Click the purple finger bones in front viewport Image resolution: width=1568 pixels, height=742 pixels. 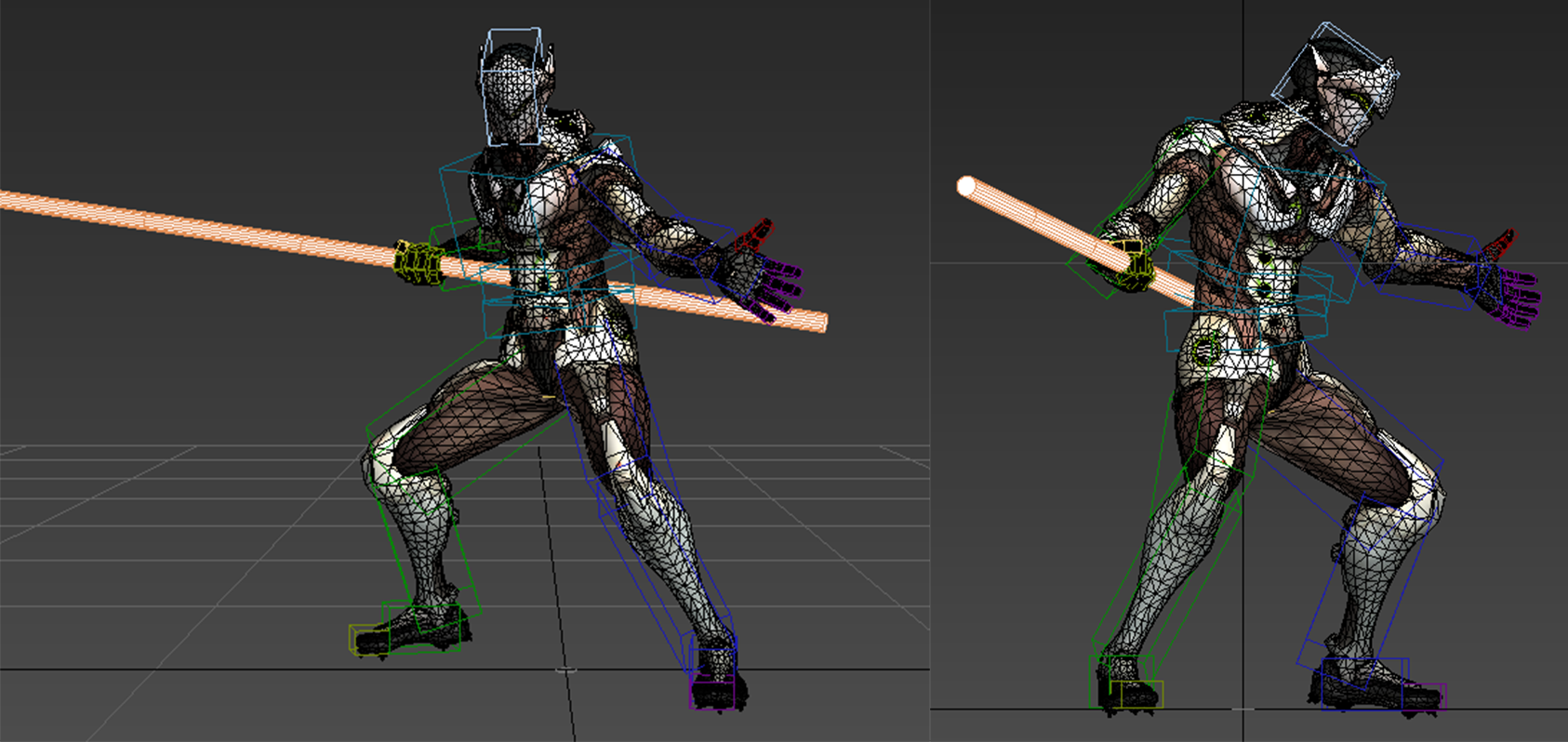[x=1517, y=298]
